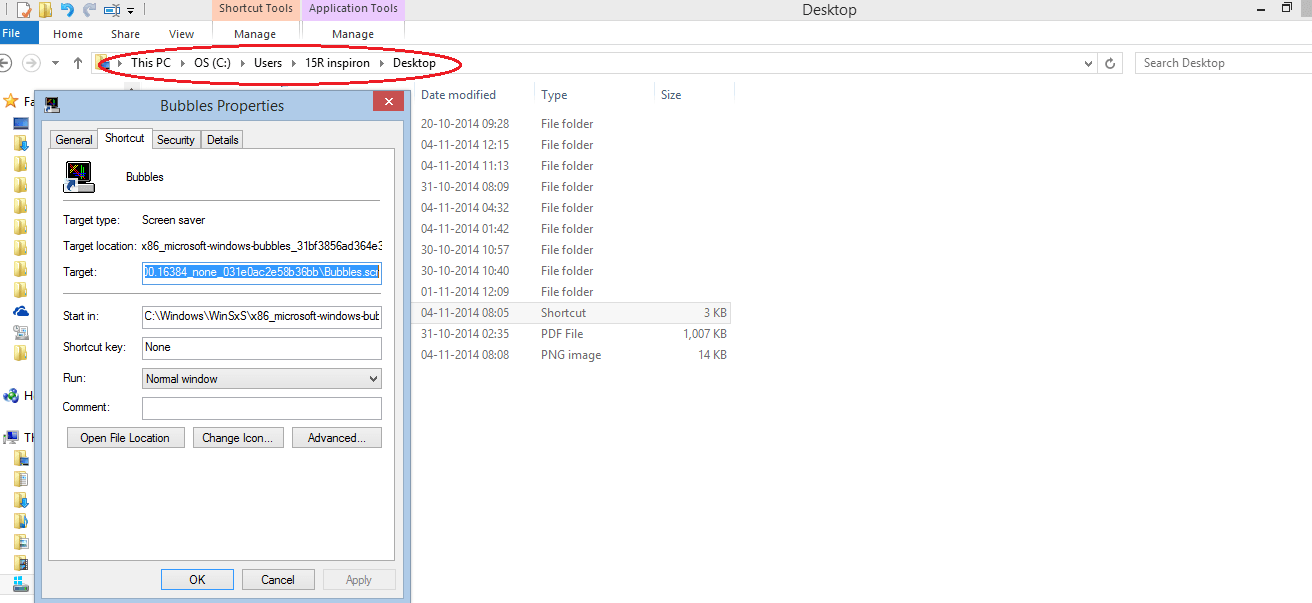The image size is (1312, 603).
Task: Click the blue Undo arrow icon
Action: tap(67, 10)
